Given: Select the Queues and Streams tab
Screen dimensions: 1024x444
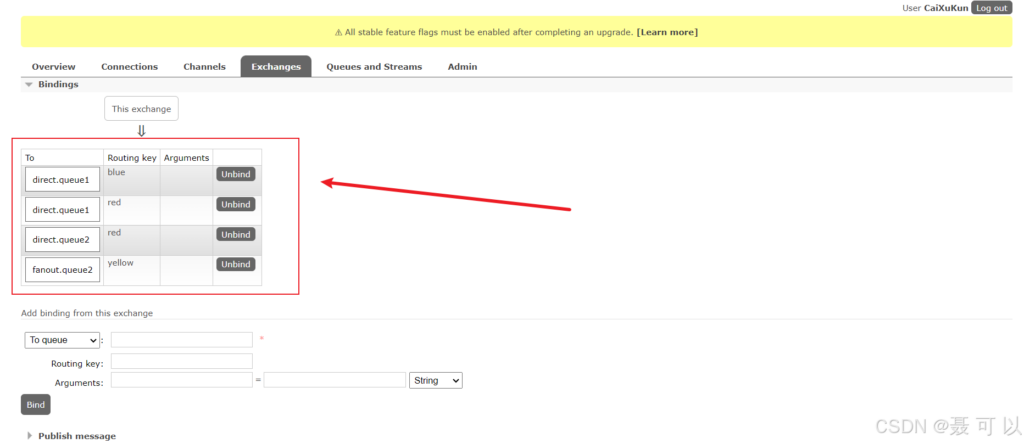Looking at the screenshot, I should pos(374,67).
